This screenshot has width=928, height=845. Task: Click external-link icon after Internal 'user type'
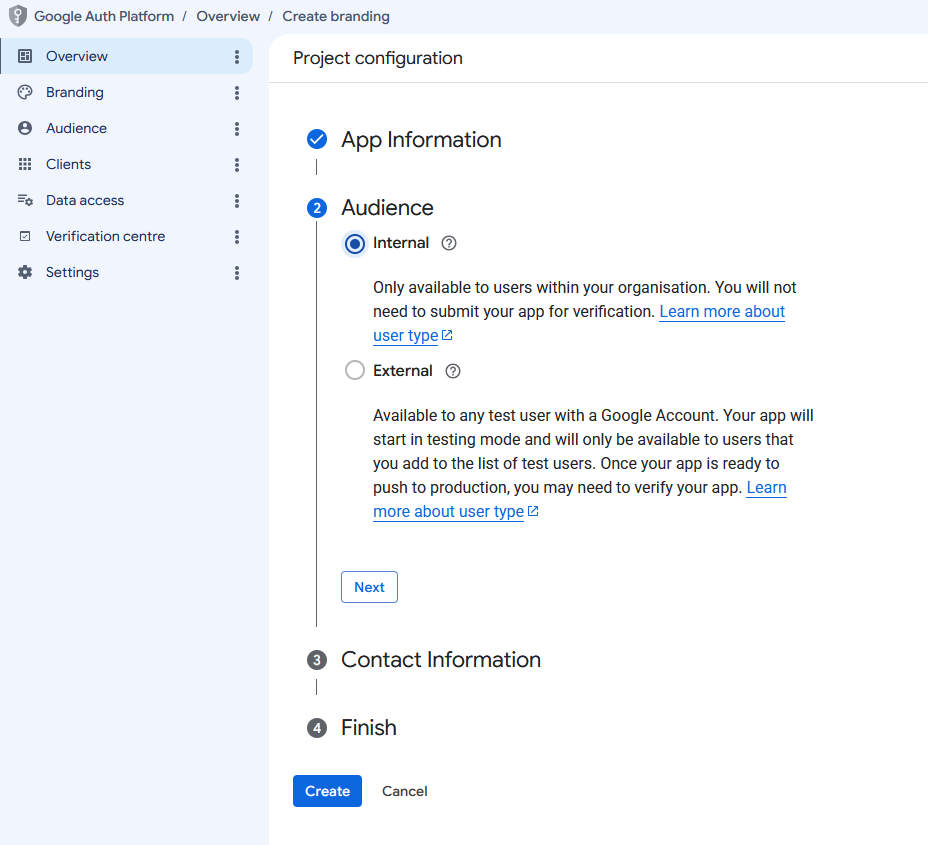pyautogui.click(x=447, y=336)
